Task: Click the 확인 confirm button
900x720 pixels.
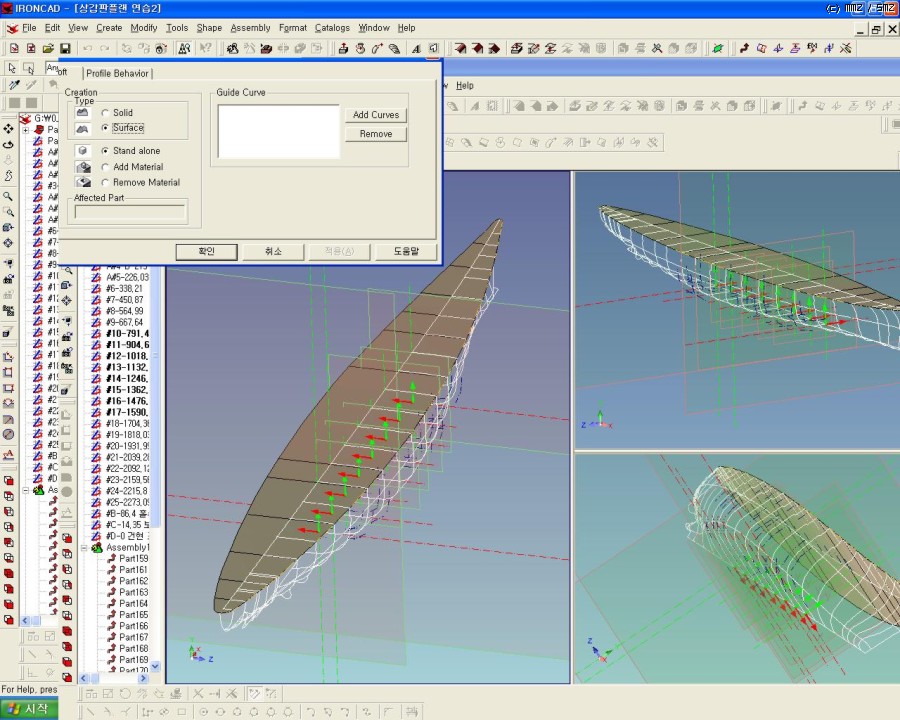Action: pyautogui.click(x=206, y=251)
